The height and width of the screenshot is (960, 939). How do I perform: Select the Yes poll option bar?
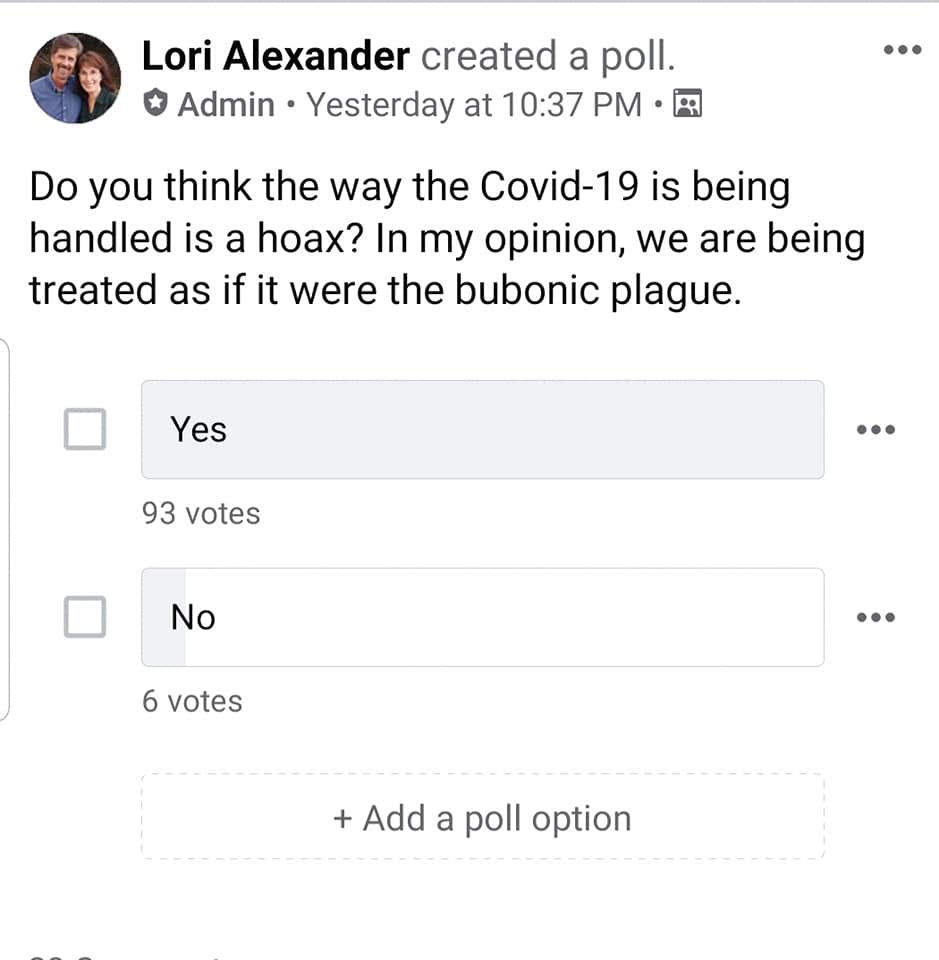pos(482,429)
